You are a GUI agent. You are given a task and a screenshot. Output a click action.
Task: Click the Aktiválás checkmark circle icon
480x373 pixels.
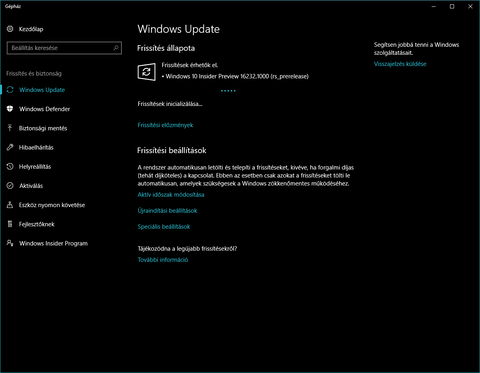pos(10,186)
